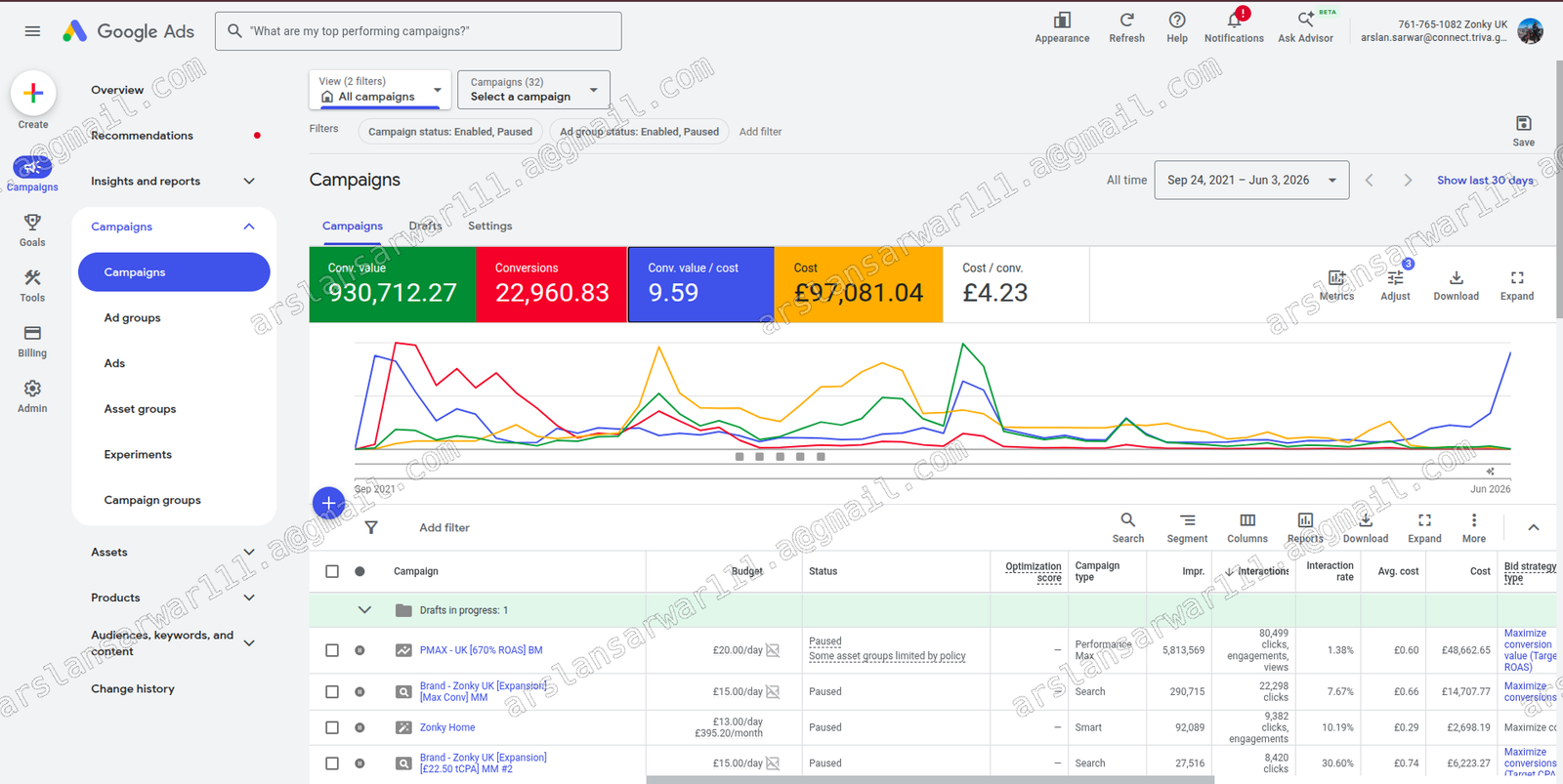Tick checkbox for Zonky Home campaign

(x=332, y=727)
